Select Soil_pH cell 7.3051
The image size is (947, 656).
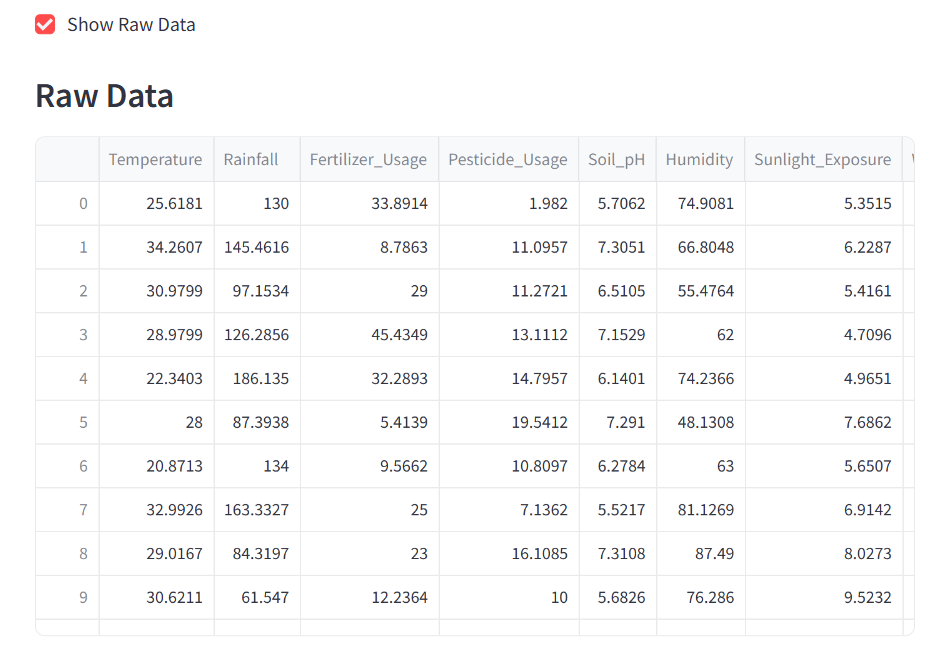(618, 247)
